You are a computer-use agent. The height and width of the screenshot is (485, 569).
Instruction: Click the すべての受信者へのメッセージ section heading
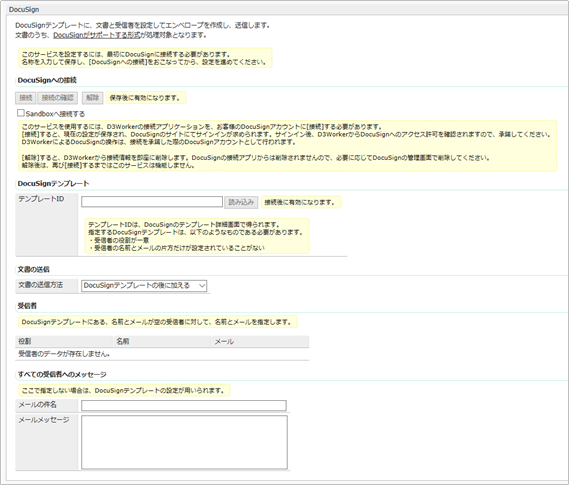(x=62, y=374)
